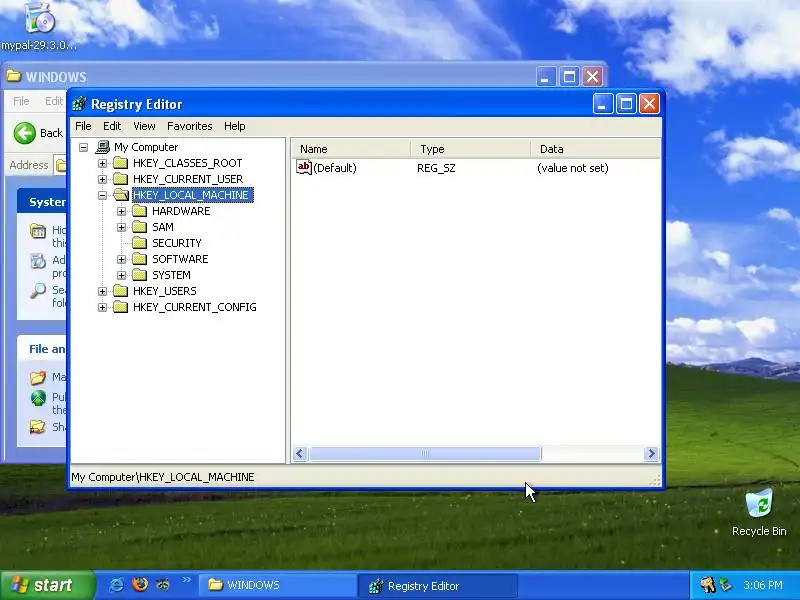Click the (Default) string value icon
Screen dimensions: 800x600
pyautogui.click(x=304, y=167)
